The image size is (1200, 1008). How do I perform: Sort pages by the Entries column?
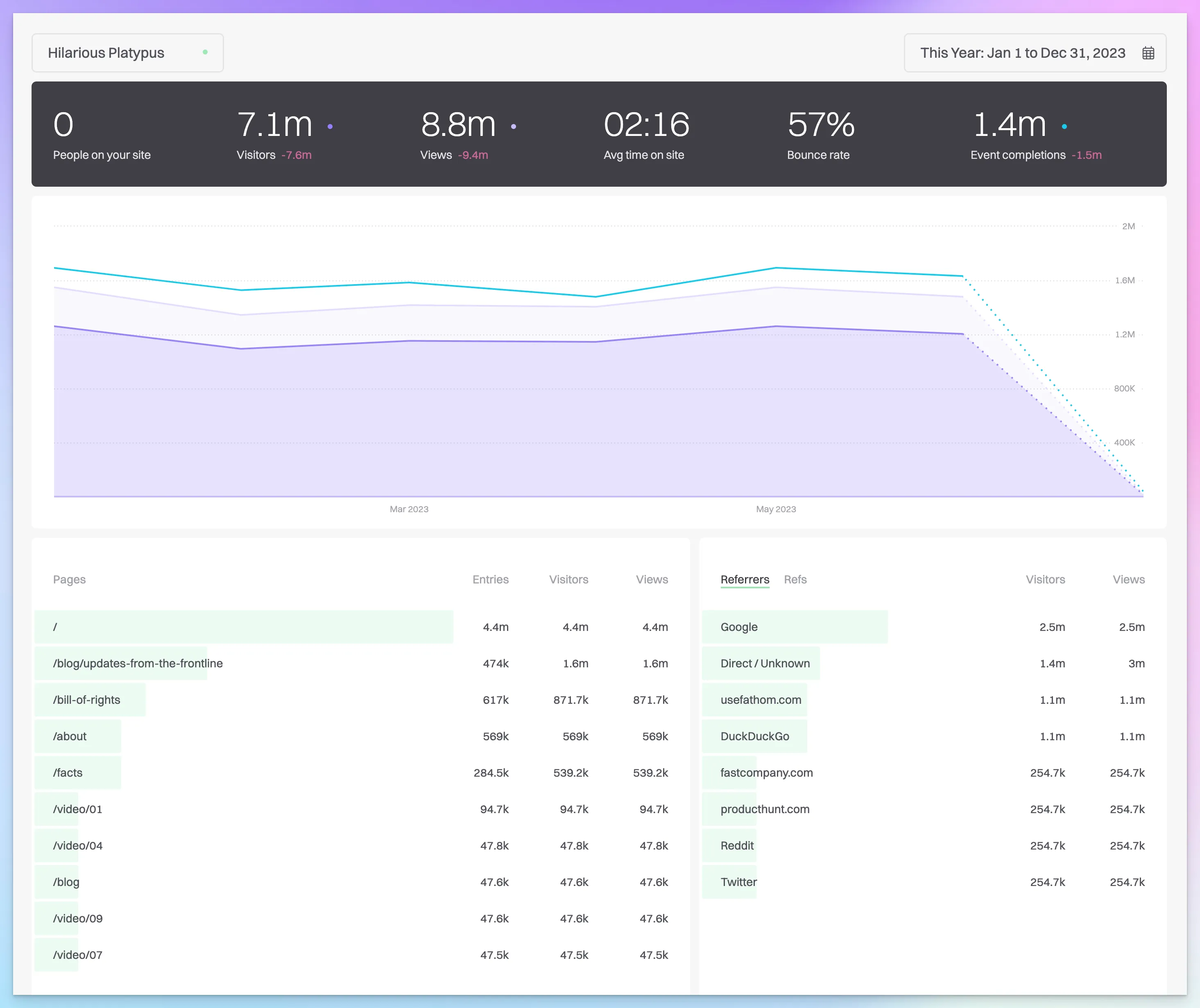490,579
